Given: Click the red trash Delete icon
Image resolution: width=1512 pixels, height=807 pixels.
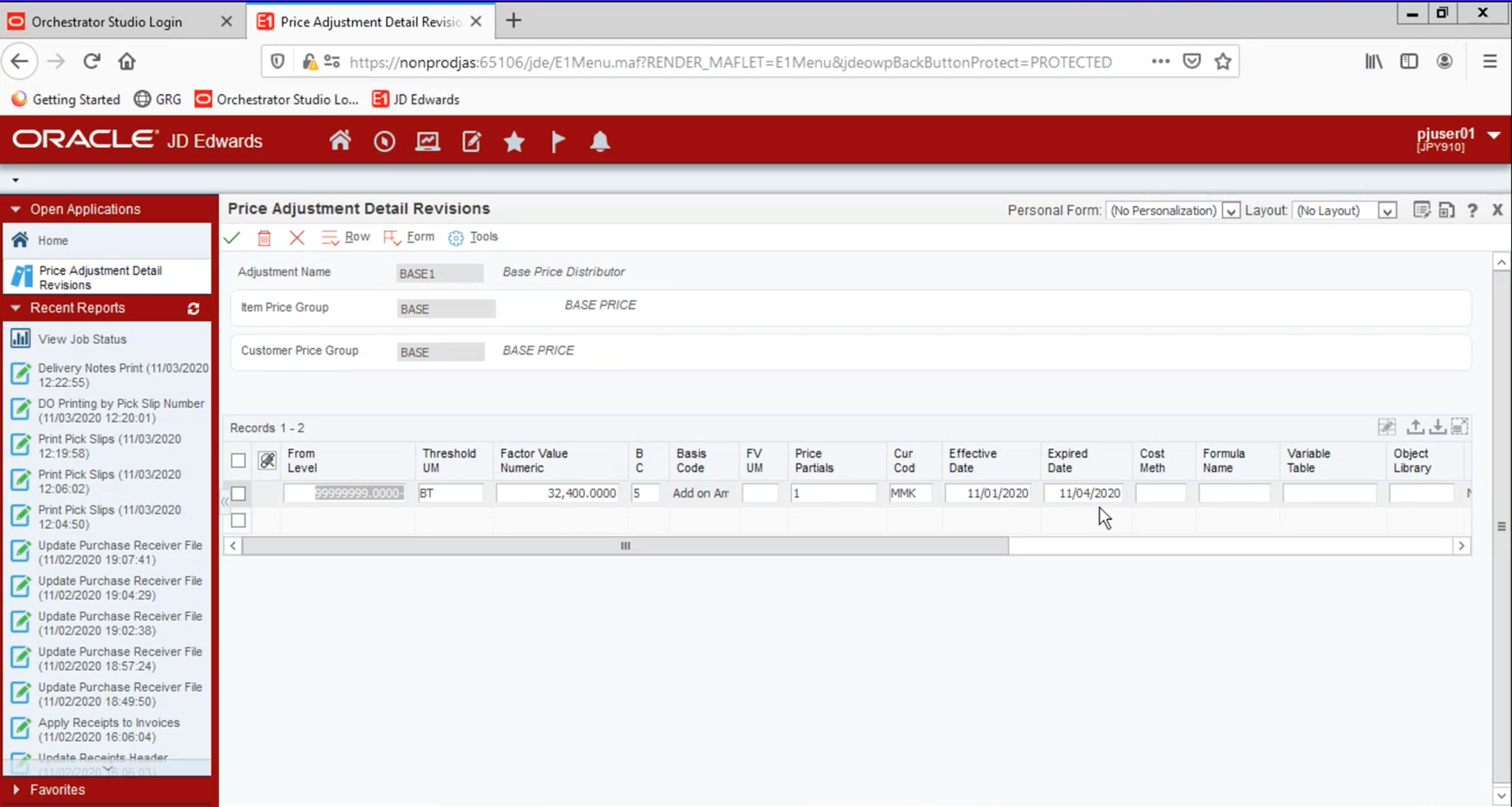Looking at the screenshot, I should [x=264, y=238].
